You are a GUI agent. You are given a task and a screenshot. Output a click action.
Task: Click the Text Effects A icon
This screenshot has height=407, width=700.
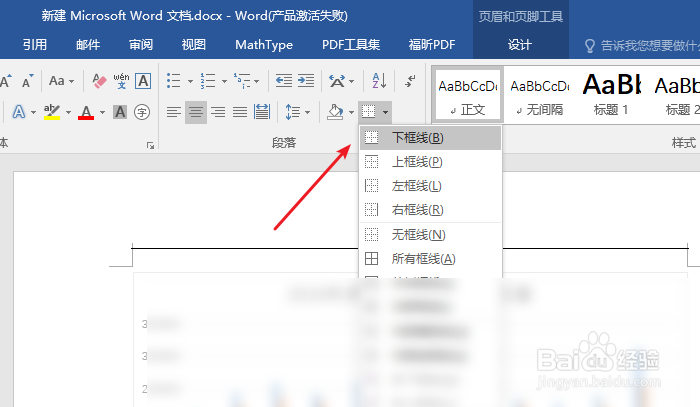[x=19, y=112]
